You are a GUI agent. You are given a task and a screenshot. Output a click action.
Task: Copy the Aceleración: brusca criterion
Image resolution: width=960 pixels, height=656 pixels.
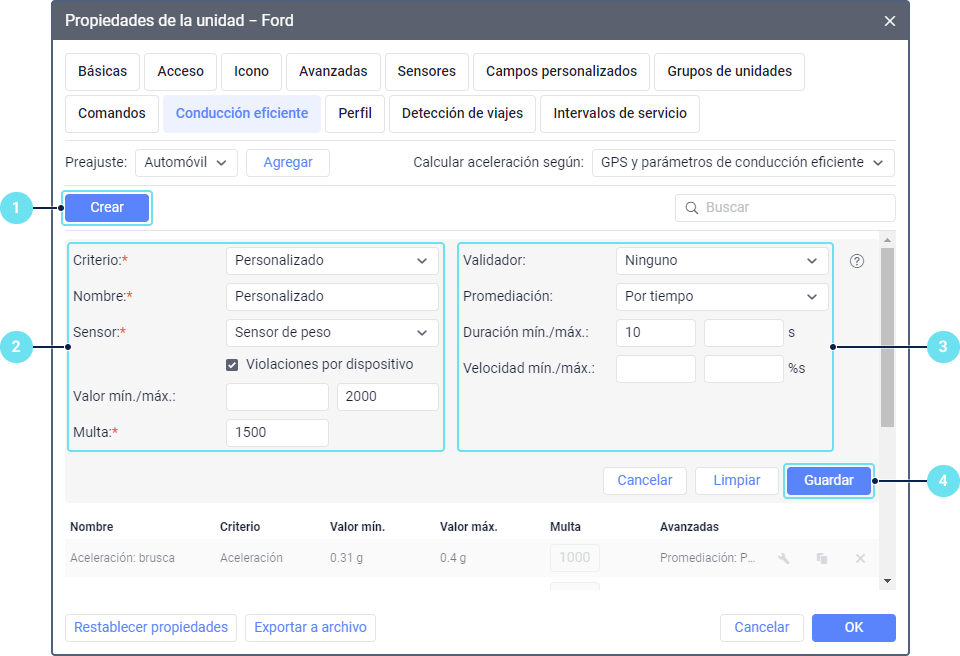pos(822,558)
